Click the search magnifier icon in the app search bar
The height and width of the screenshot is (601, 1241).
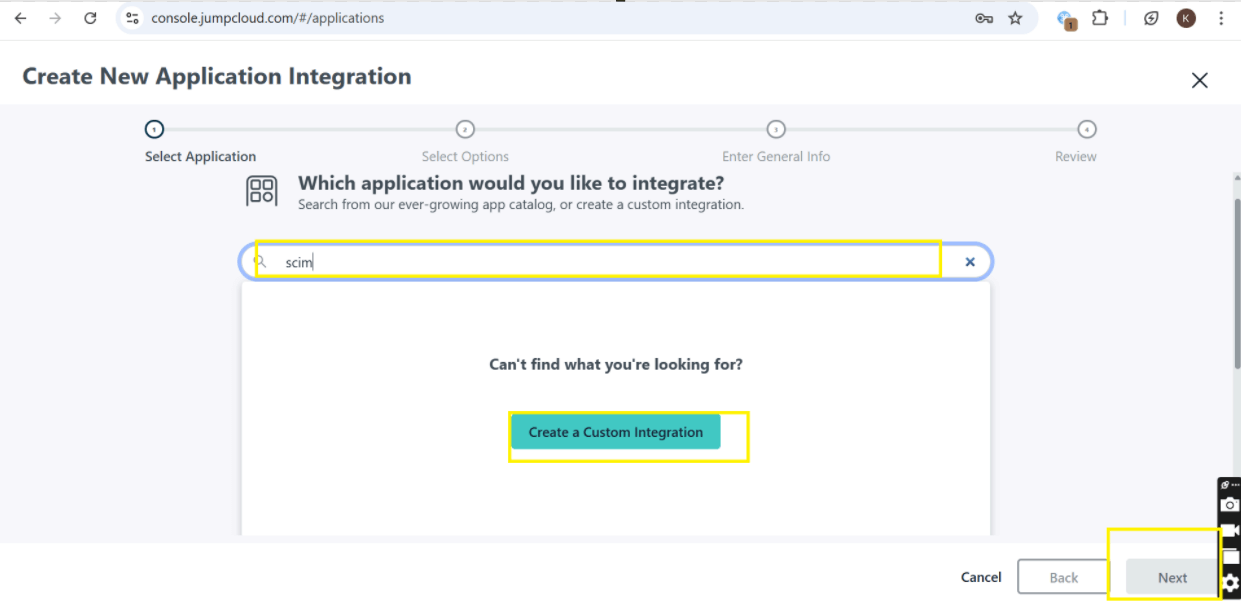pos(261,261)
